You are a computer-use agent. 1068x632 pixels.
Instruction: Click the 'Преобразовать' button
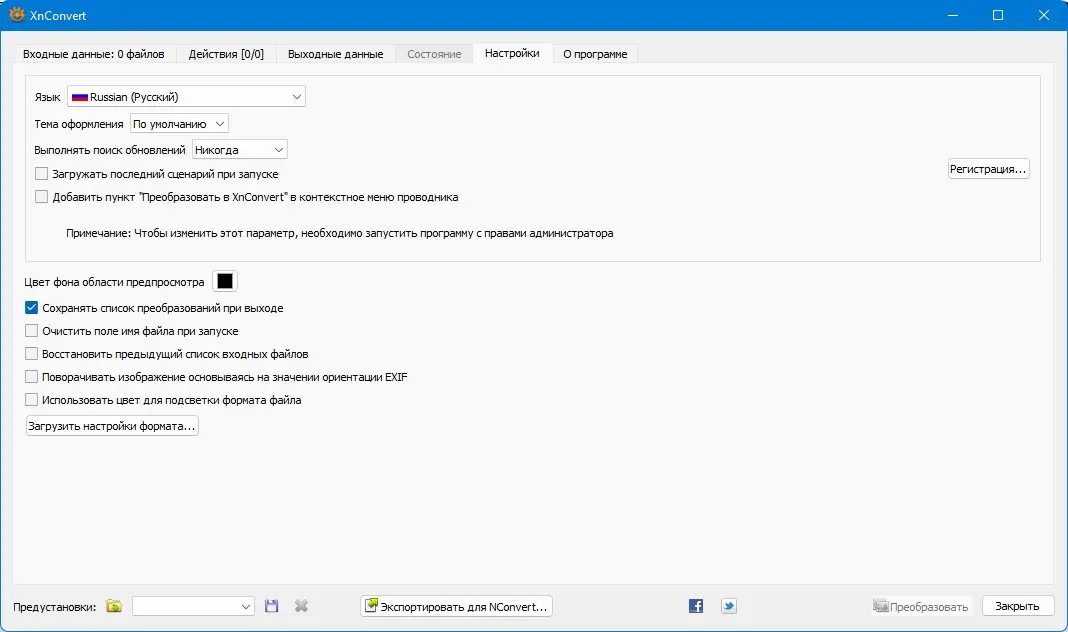tap(921, 606)
